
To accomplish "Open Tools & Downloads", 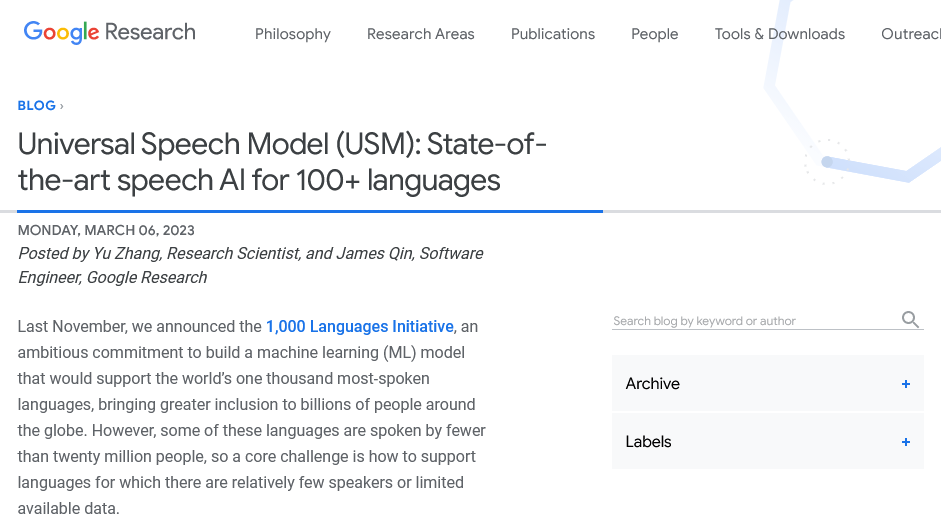I will coord(779,34).
